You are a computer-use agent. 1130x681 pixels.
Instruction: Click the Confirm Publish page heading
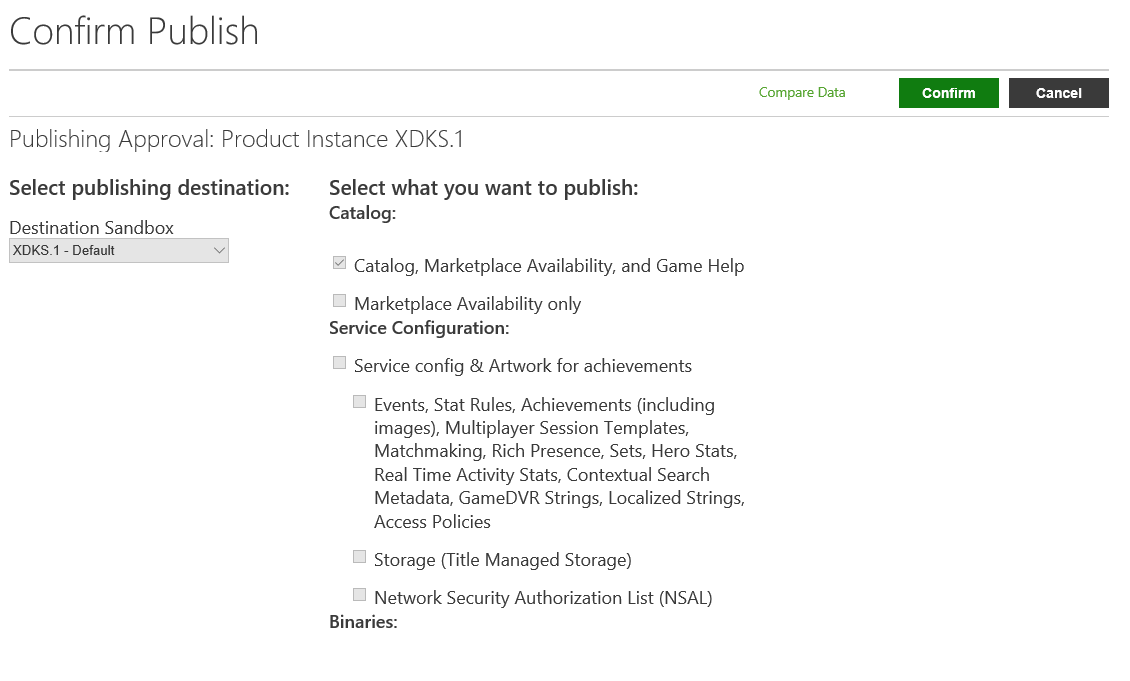[x=134, y=32]
